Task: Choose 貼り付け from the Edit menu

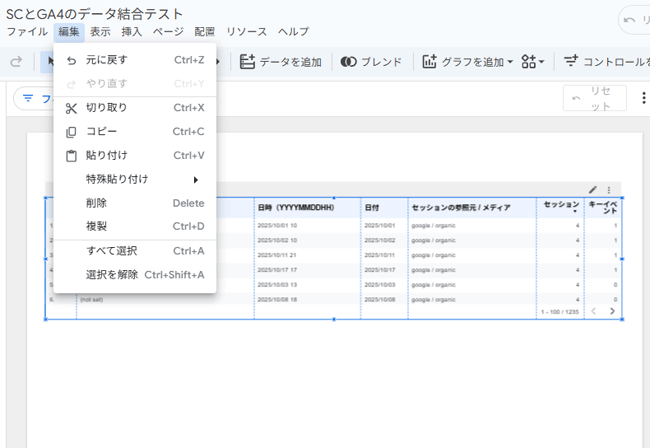Action: 135,155
